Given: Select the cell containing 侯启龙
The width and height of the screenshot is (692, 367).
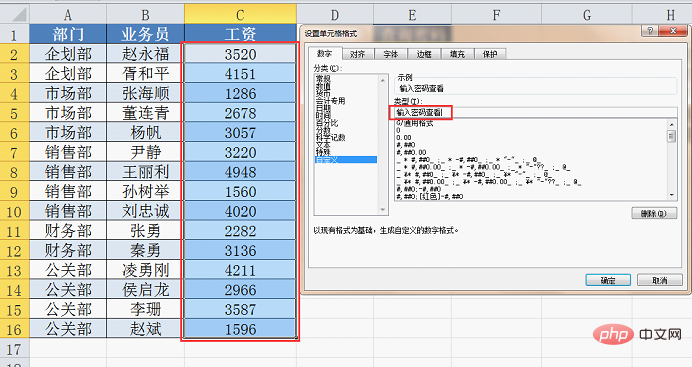Looking at the screenshot, I should (x=145, y=289).
